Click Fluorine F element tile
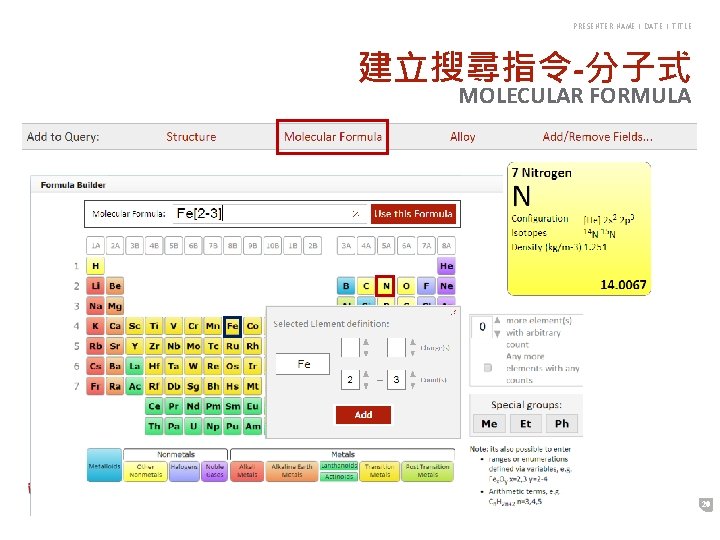 click(x=426, y=286)
